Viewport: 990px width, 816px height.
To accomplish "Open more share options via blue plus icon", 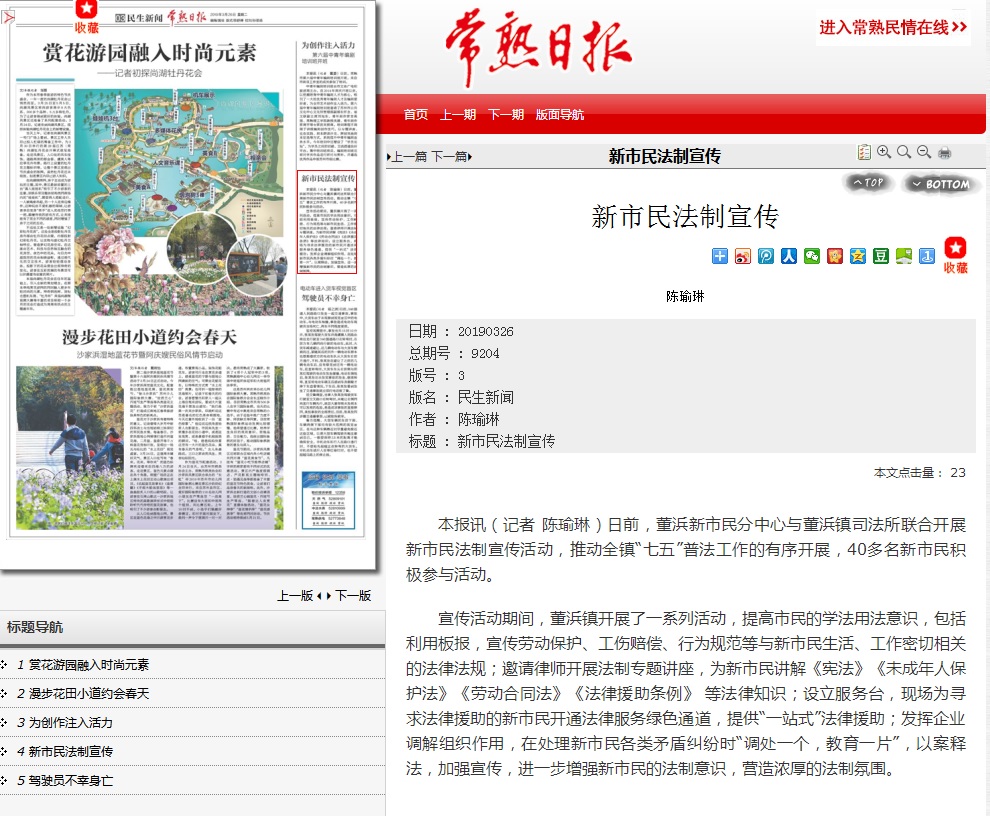I will pyautogui.click(x=720, y=256).
